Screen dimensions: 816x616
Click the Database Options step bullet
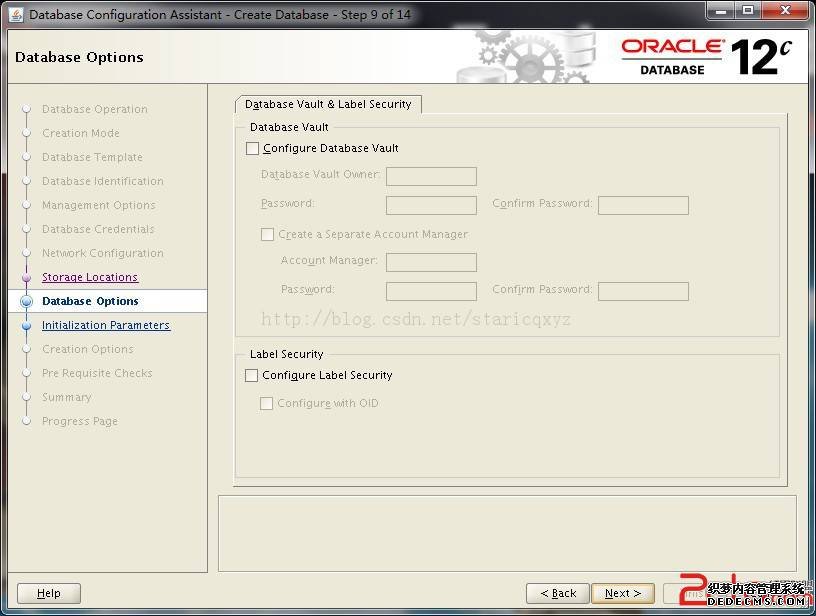point(27,301)
